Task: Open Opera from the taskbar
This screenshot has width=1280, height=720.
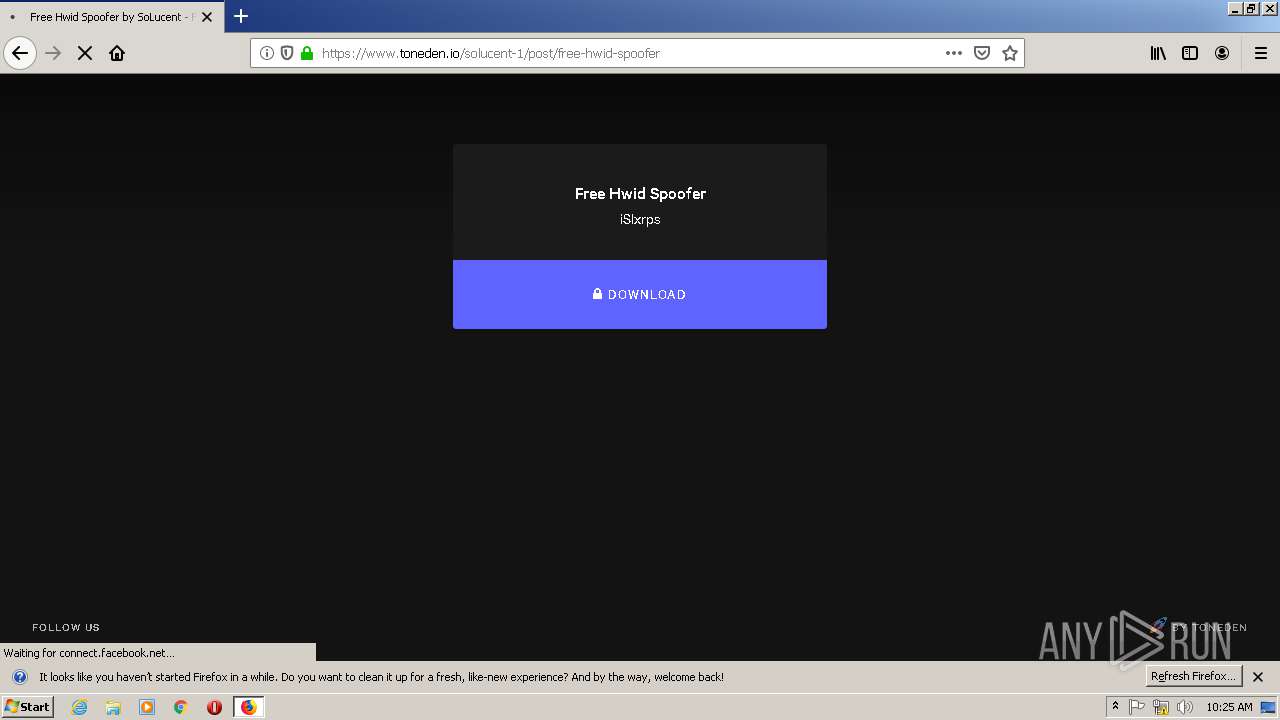Action: coord(214,707)
